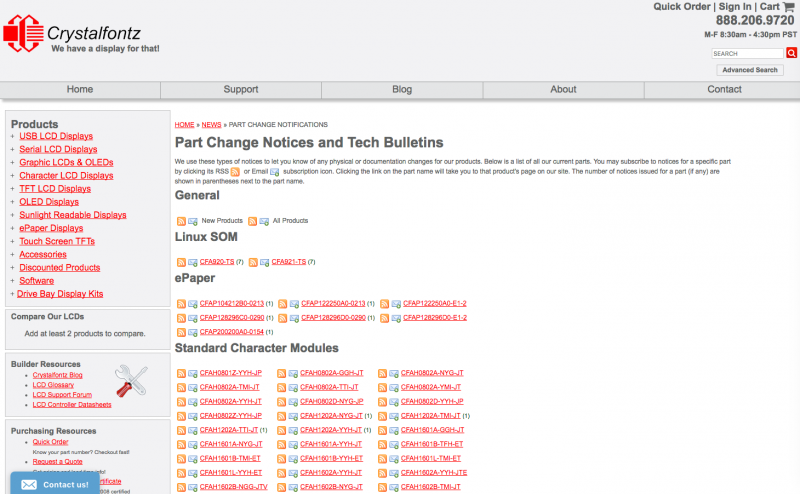Click email icon beside CFAH1601A-GGH-JT
The height and width of the screenshot is (494, 800).
coord(393,431)
